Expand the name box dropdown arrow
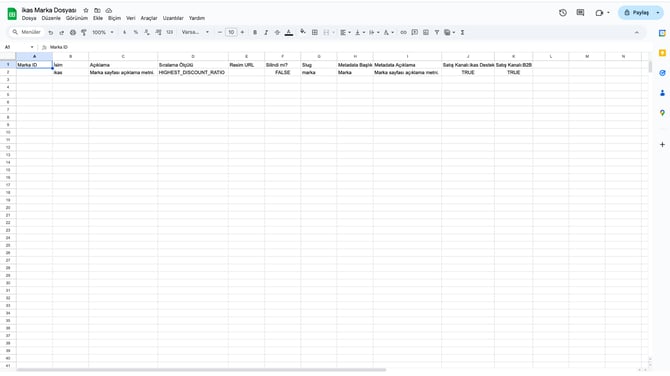The height and width of the screenshot is (376, 670). [x=32, y=47]
